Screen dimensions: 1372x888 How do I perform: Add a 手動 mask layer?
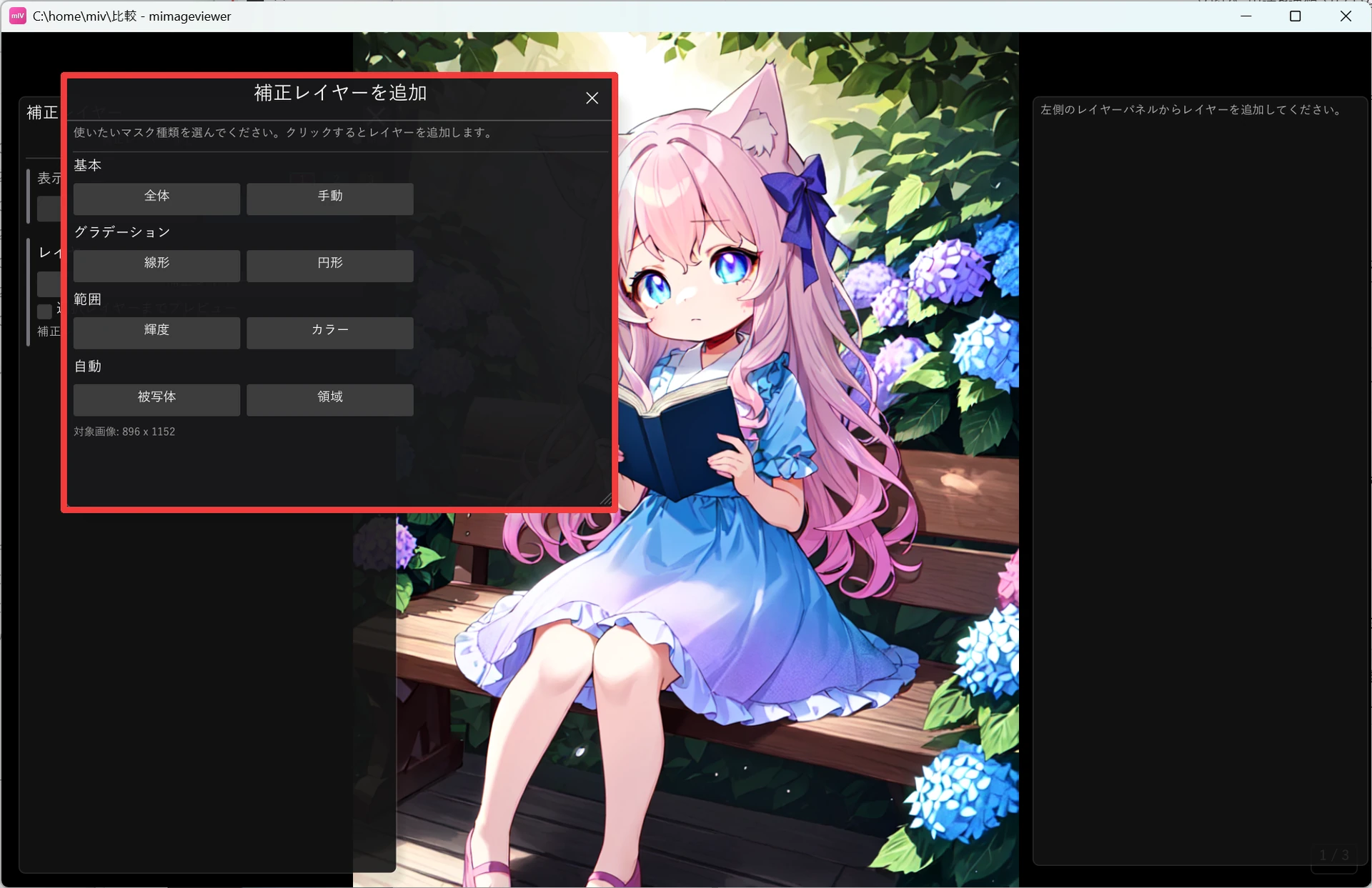click(x=330, y=198)
